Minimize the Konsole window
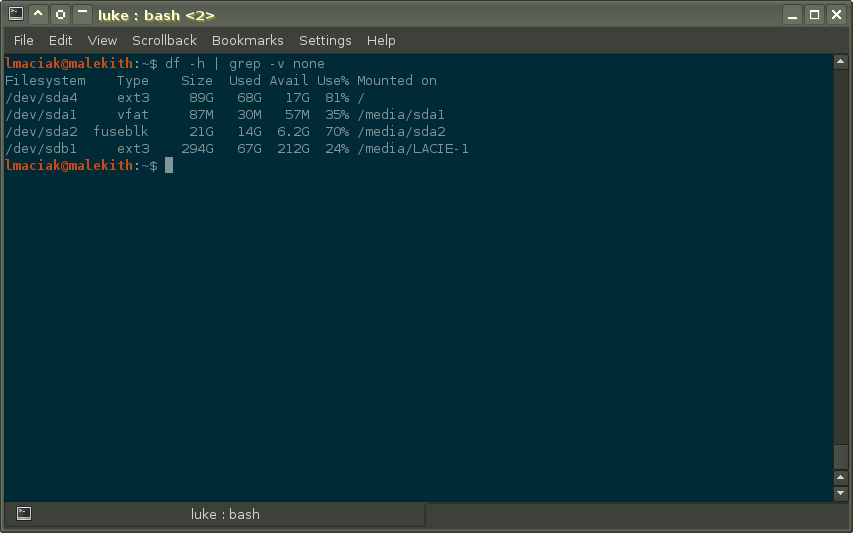853x533 pixels. pos(794,15)
